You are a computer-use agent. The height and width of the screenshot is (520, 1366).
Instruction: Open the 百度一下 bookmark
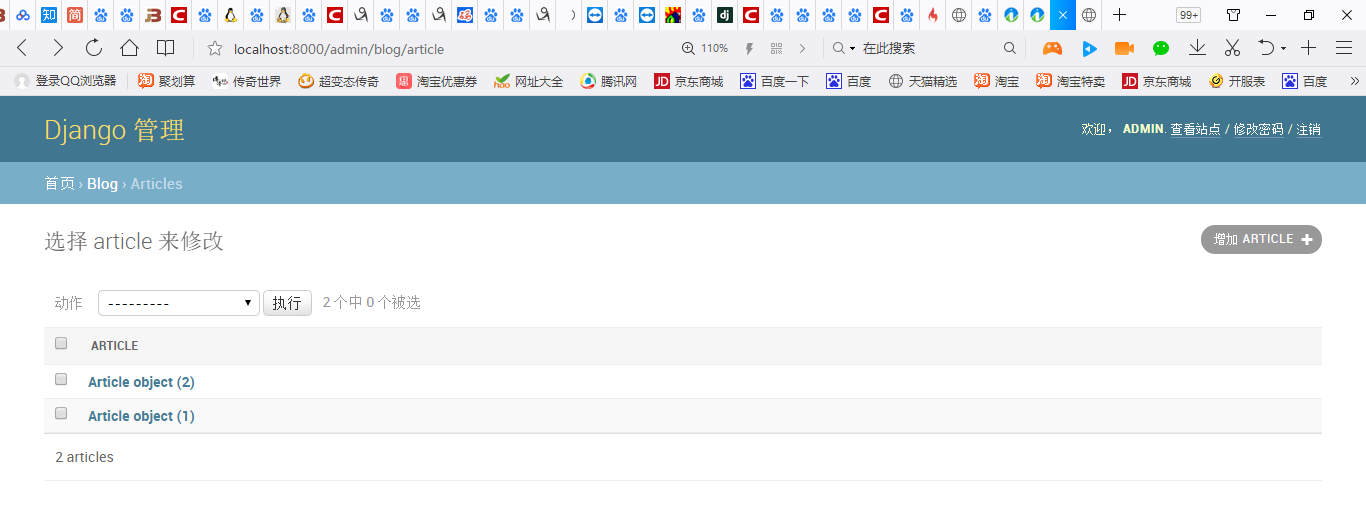tap(774, 81)
